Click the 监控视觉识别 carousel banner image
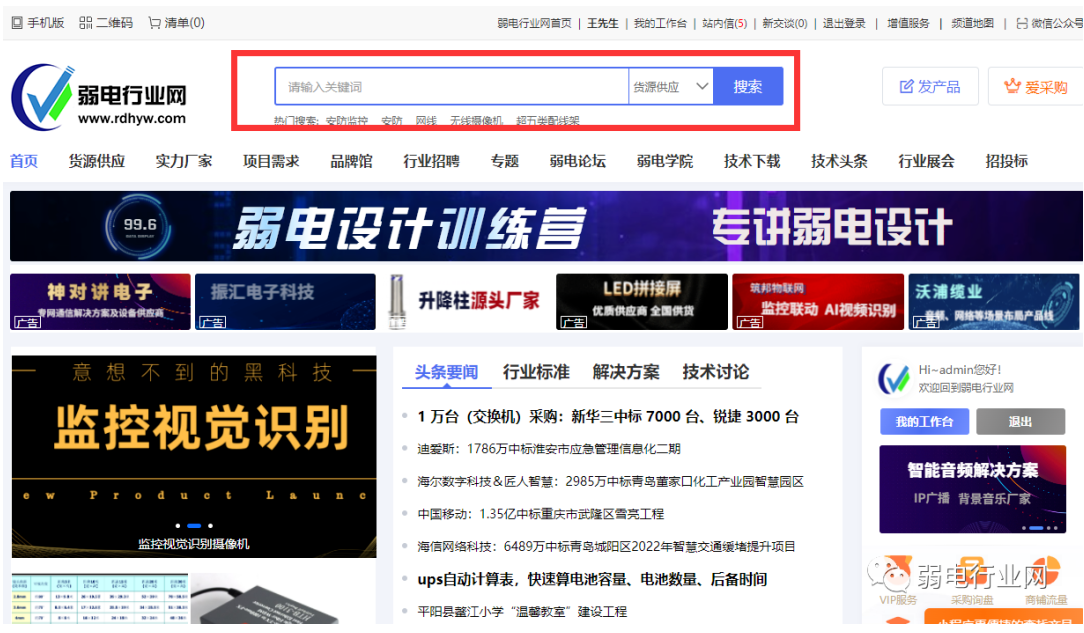The image size is (1084, 633). [x=193, y=440]
